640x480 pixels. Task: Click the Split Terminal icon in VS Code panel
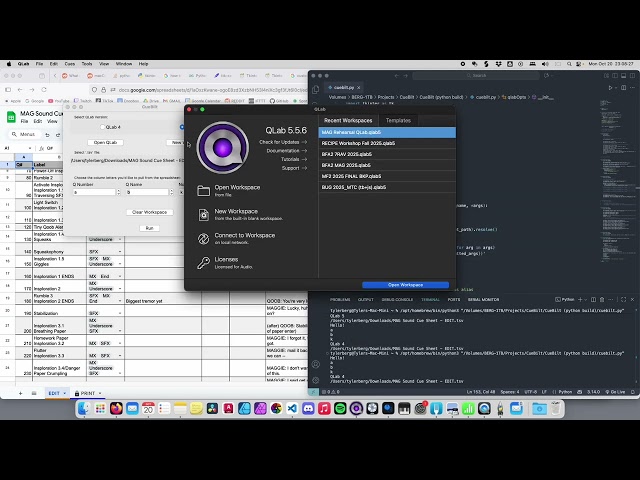pyautogui.click(x=593, y=300)
